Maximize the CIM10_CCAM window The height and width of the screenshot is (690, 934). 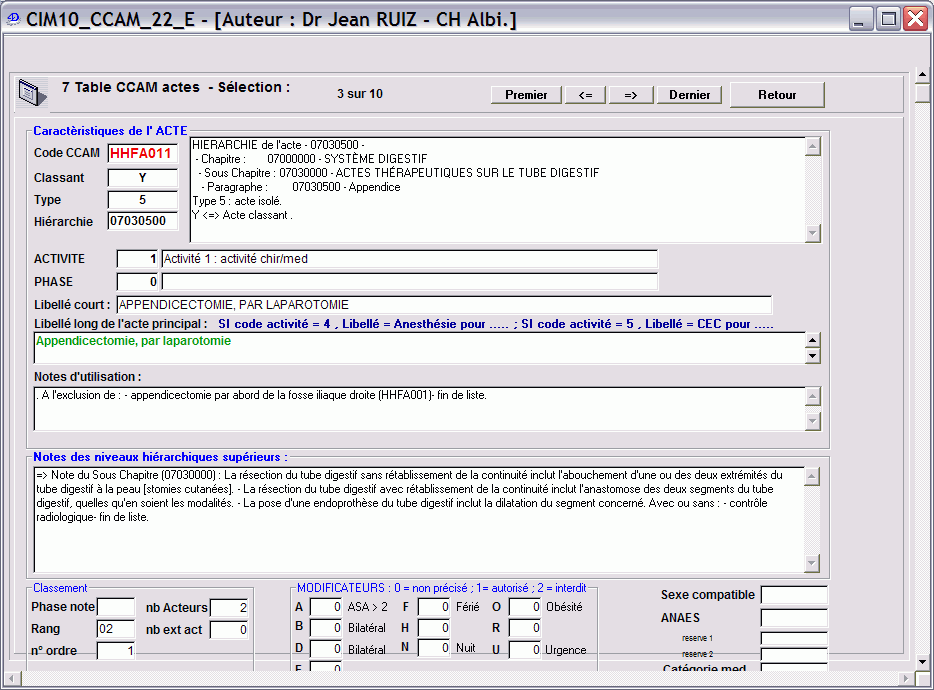click(x=888, y=19)
